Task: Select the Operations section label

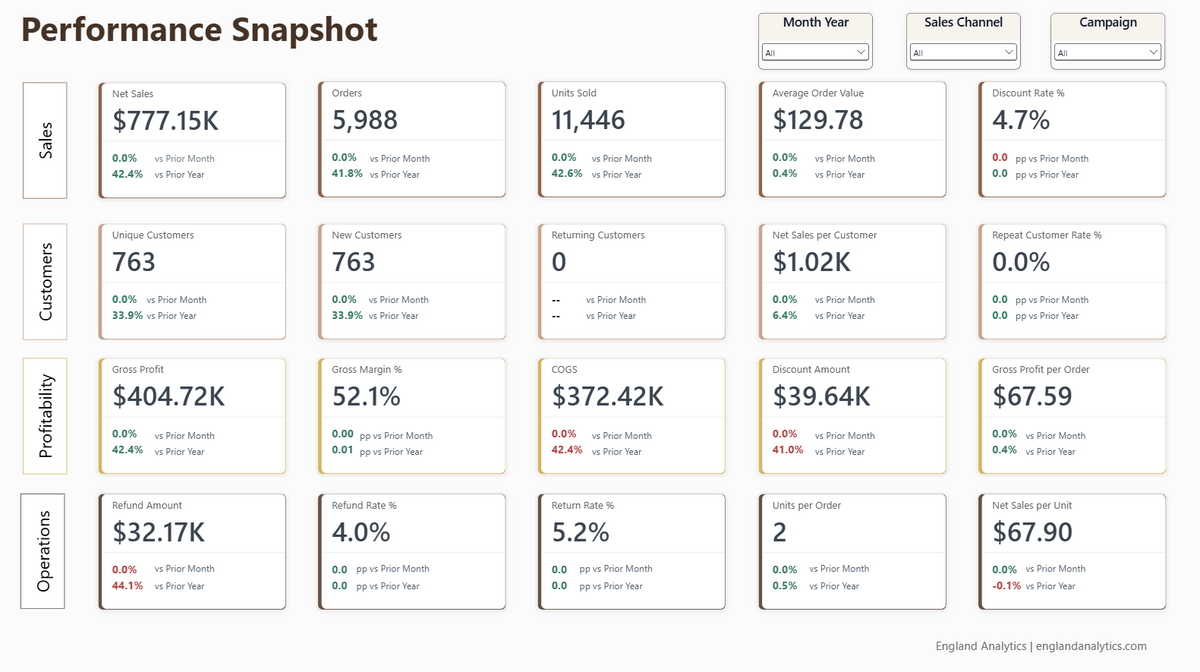Action: pyautogui.click(x=43, y=551)
